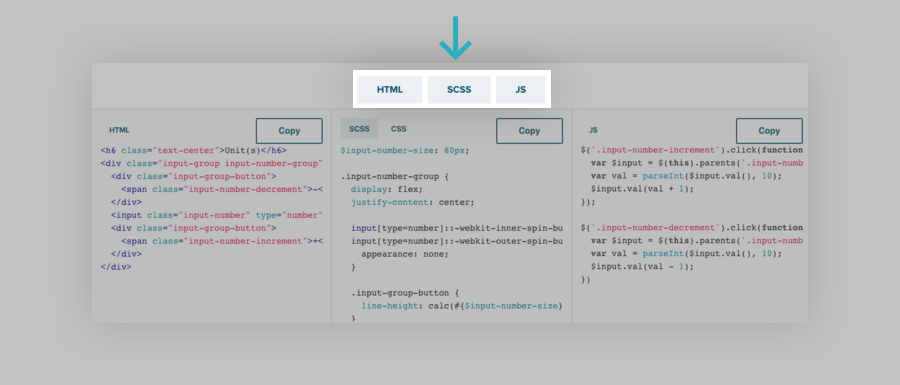
Task: Click the $input.val(val - 1) line
Action: coord(642,267)
